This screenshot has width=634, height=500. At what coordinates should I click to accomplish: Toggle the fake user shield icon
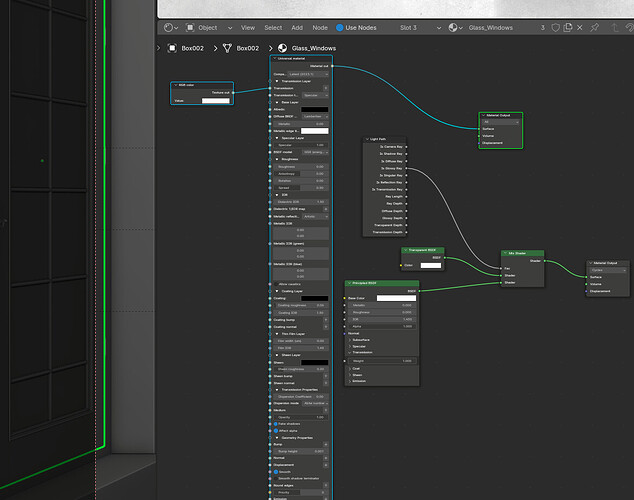pyautogui.click(x=556, y=27)
